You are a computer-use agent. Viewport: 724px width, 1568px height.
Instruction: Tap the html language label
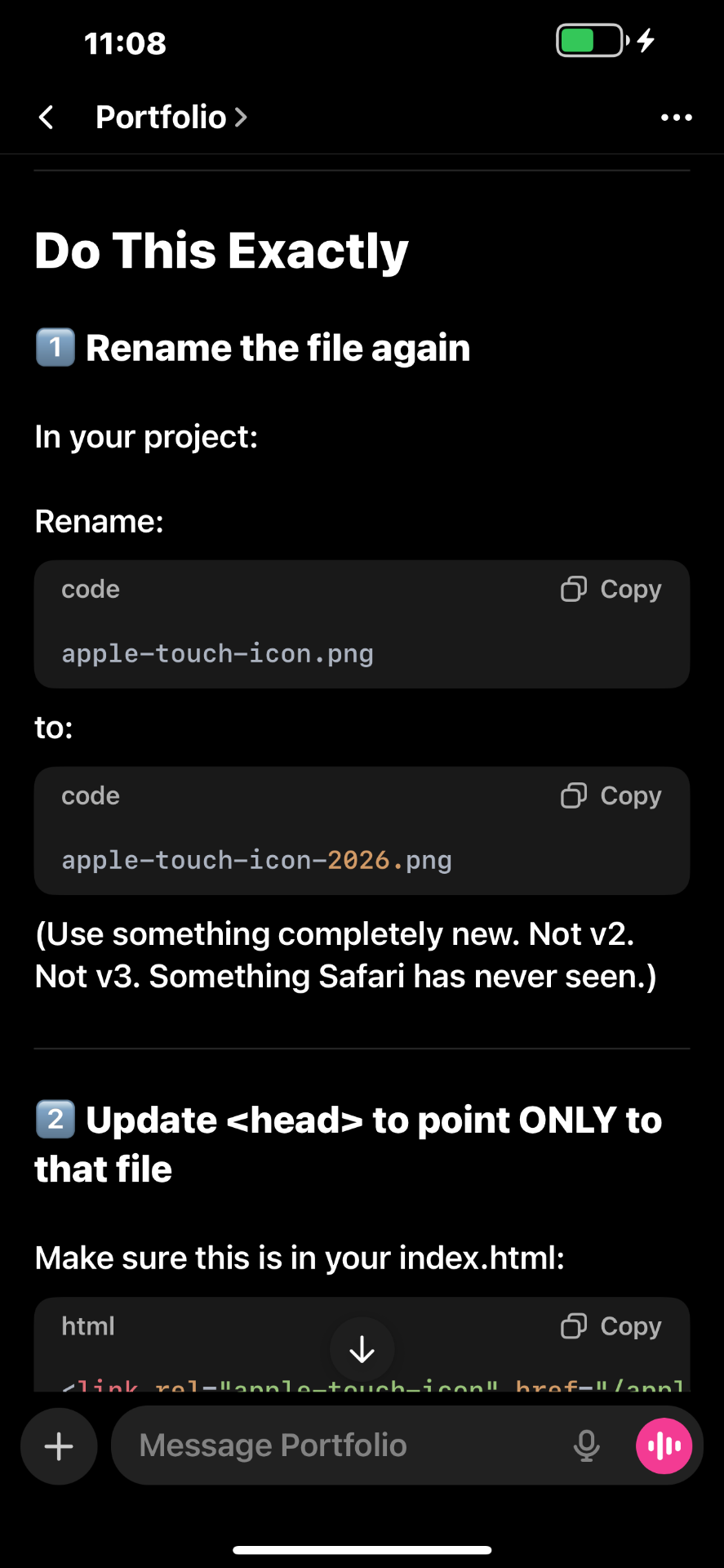pyautogui.click(x=88, y=1326)
